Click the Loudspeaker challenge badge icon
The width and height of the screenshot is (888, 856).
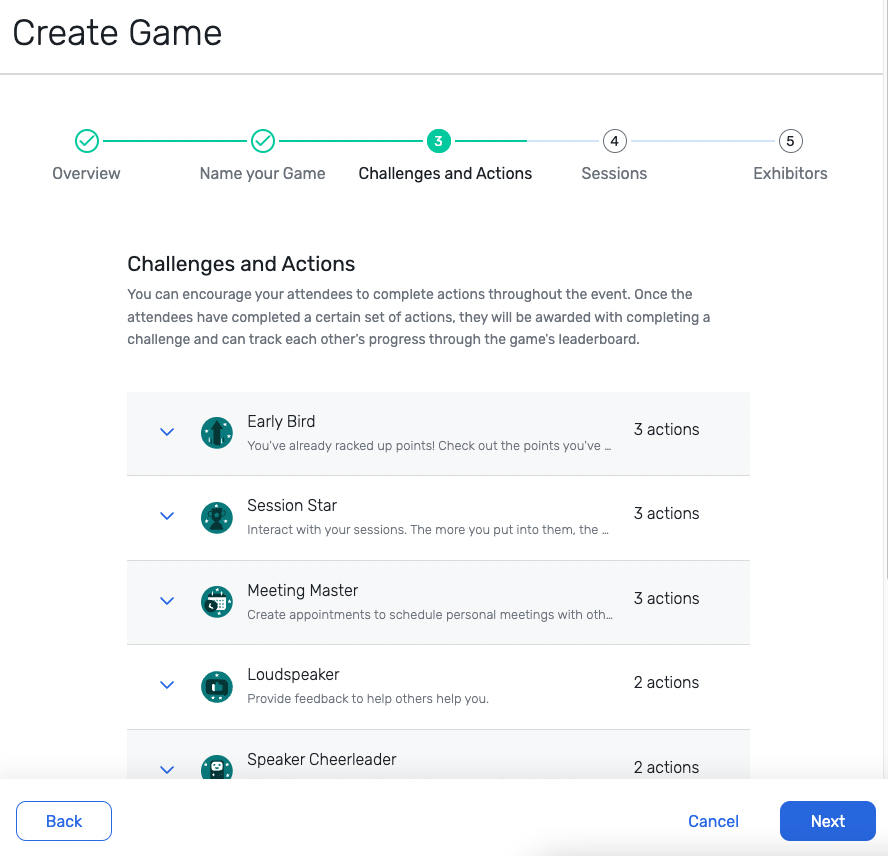[217, 686]
